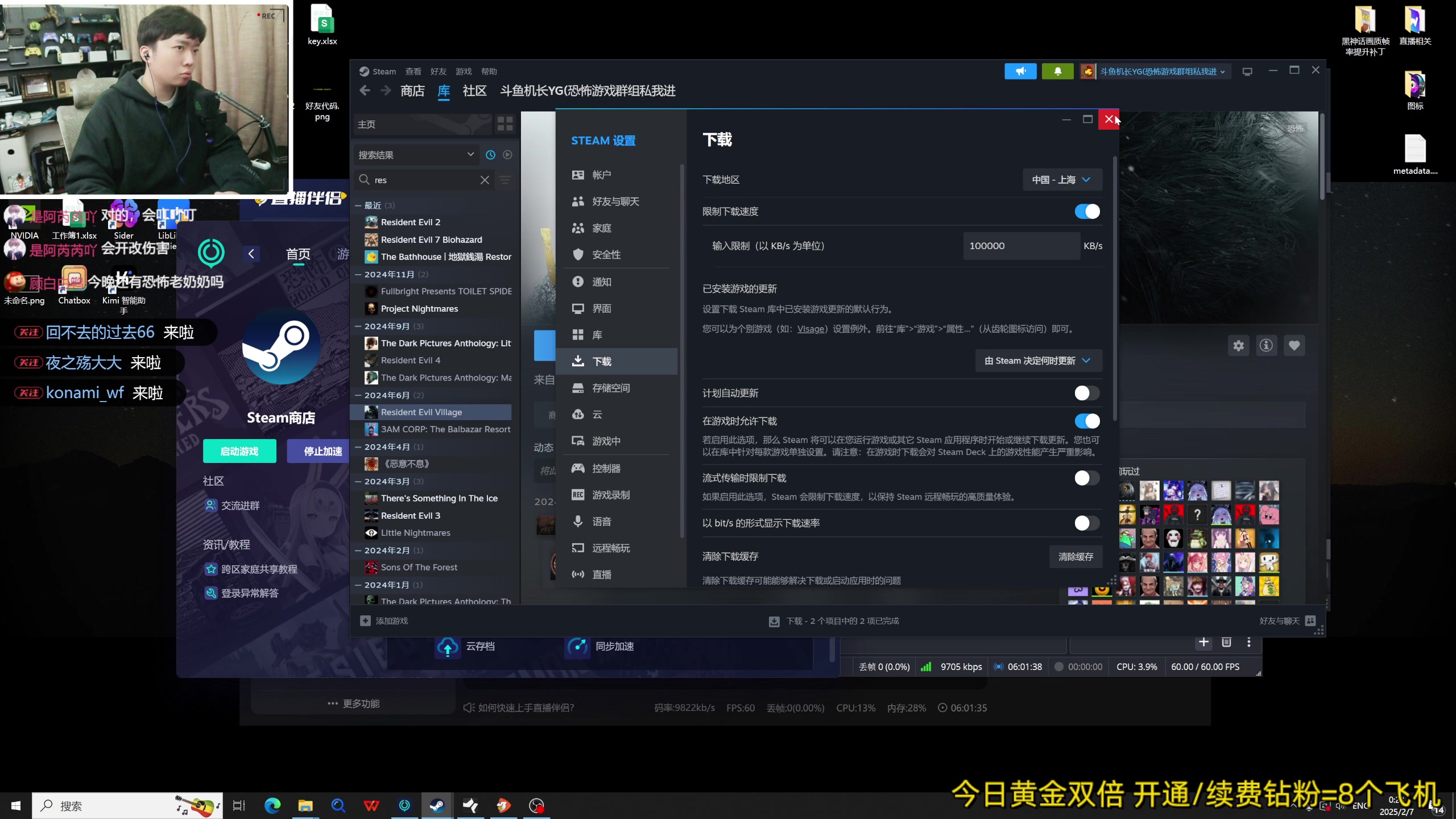
Task: Click the Steam announcements megaphone icon
Action: pyautogui.click(x=1020, y=71)
